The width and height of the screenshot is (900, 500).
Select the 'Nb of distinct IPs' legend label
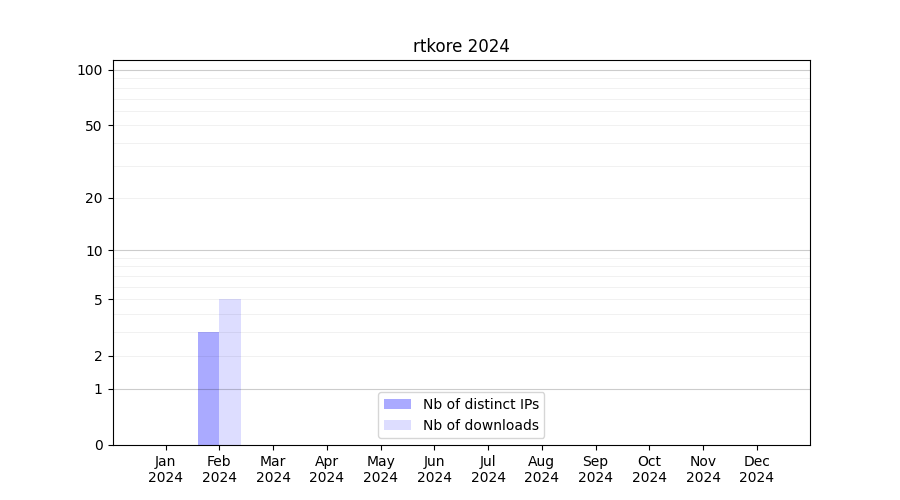tap(480, 404)
